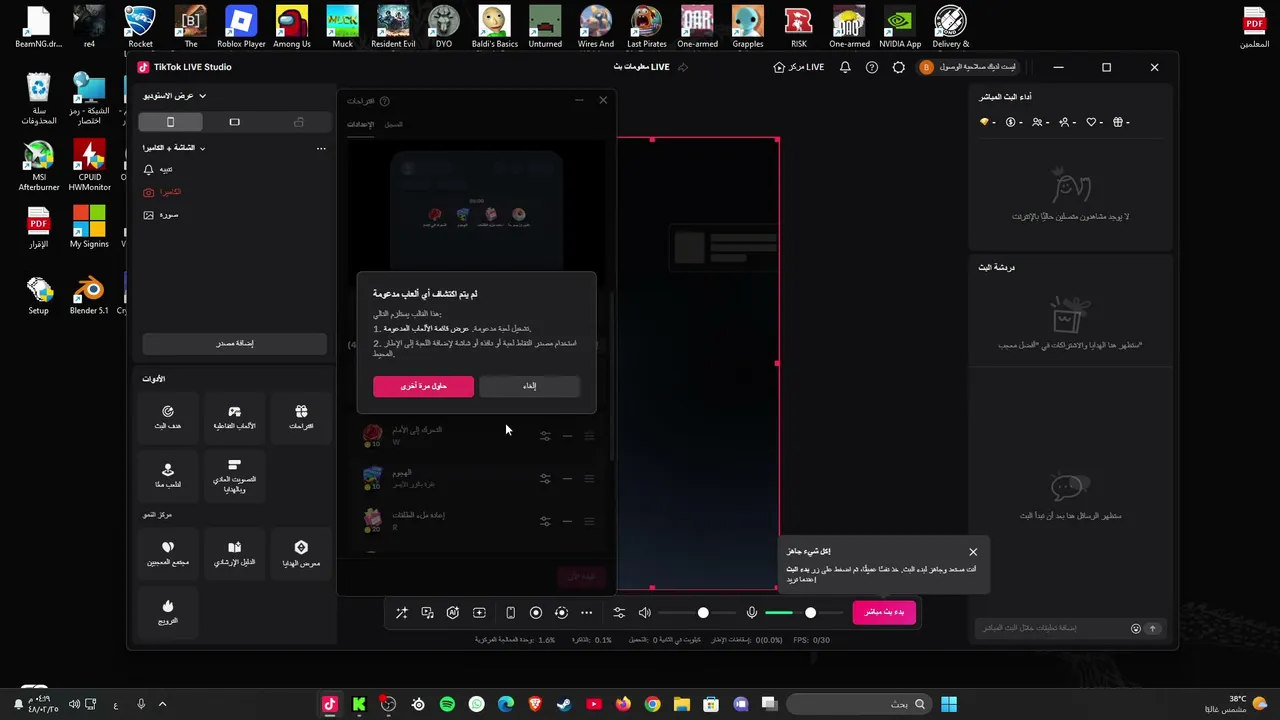Screen dimensions: 1280x720
Task: Dismiss the 'كل شيء جاهز' tooltip
Action: [x=973, y=552]
